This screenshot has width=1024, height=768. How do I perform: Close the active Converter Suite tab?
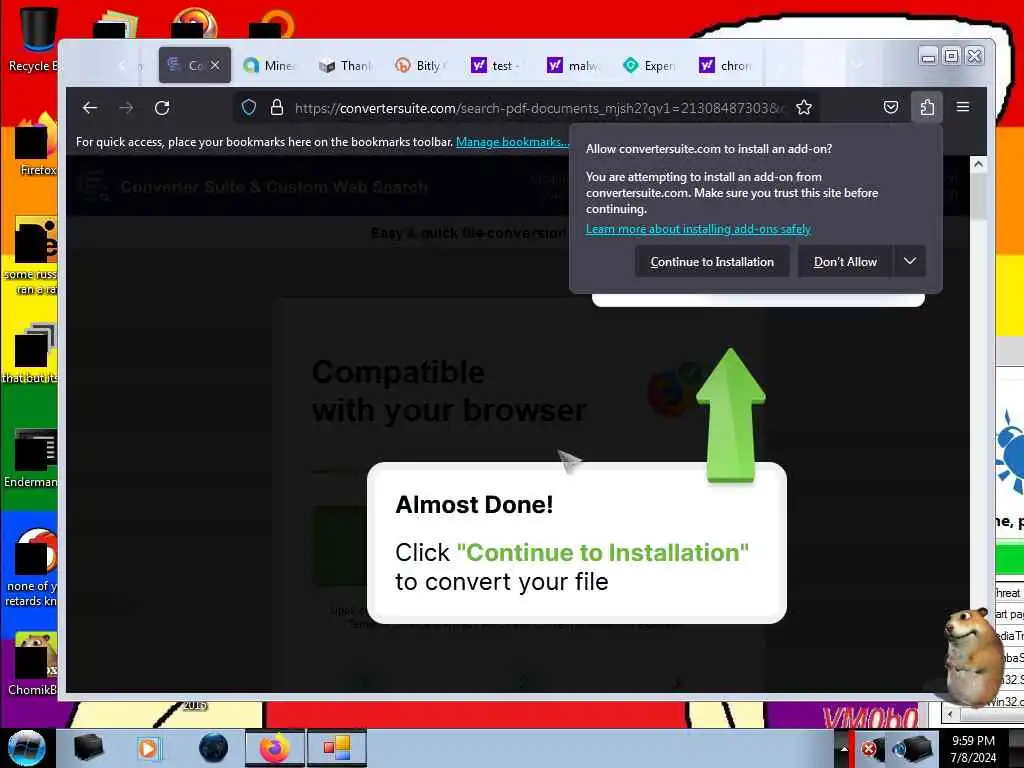pos(215,65)
